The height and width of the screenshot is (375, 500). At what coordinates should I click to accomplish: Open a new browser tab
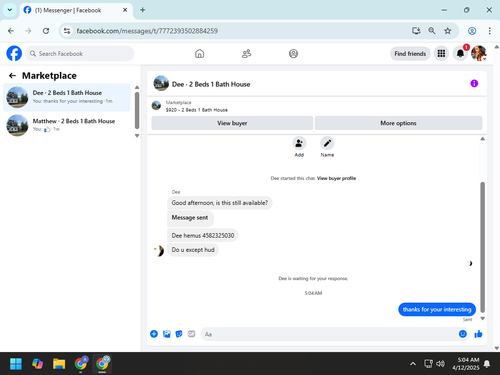[143, 10]
